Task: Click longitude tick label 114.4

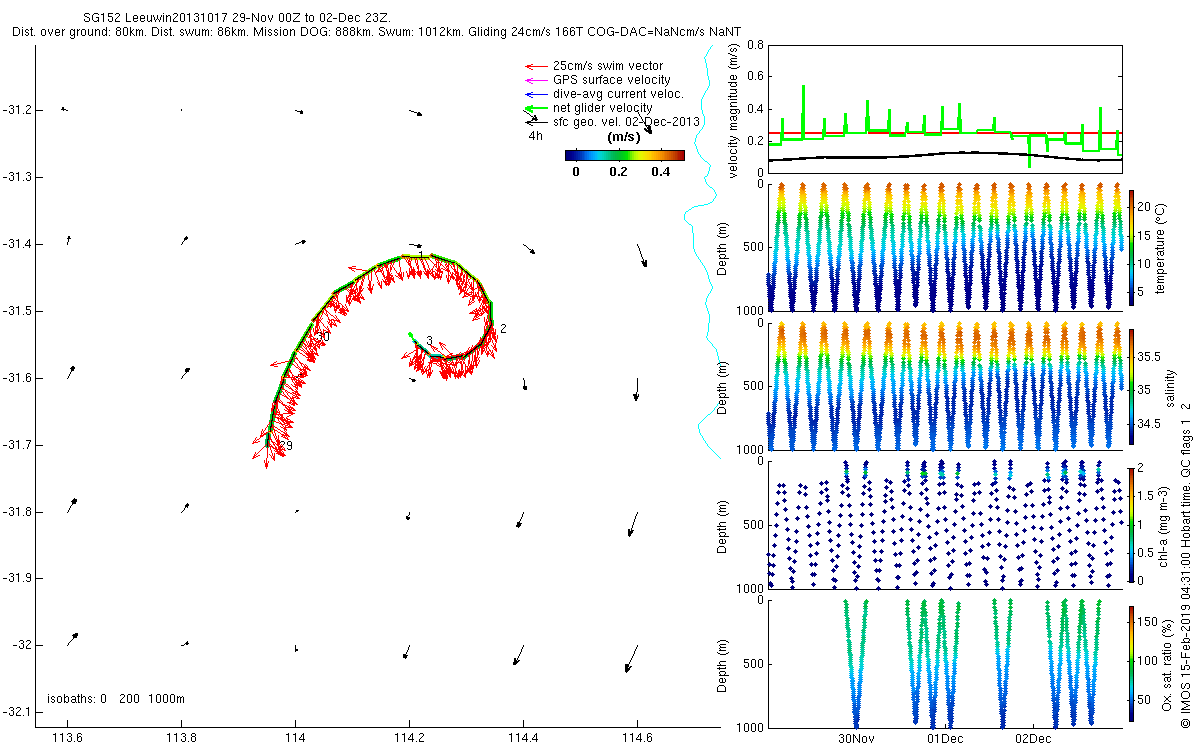Action: tap(523, 737)
